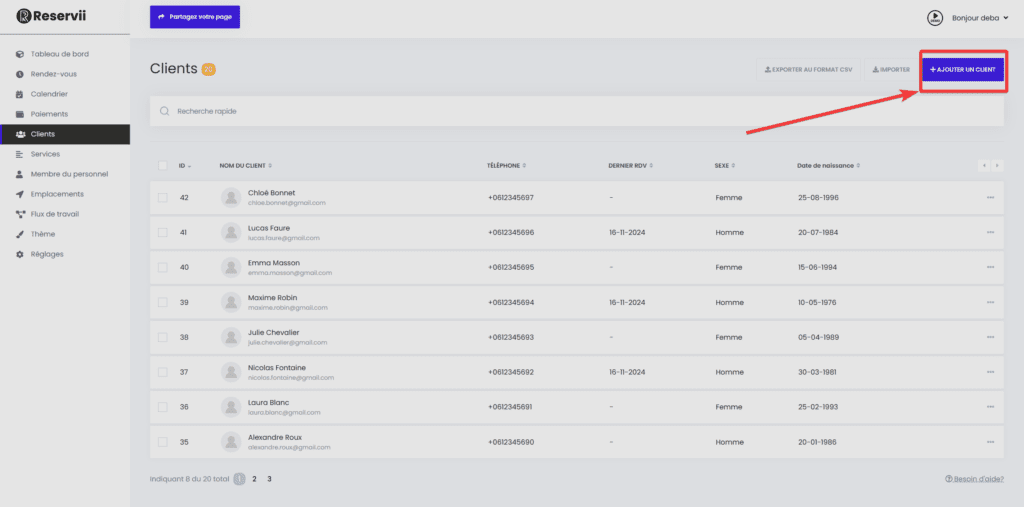Image resolution: width=1024 pixels, height=507 pixels.
Task: Go to page 1 of pagination
Action: coord(239,479)
